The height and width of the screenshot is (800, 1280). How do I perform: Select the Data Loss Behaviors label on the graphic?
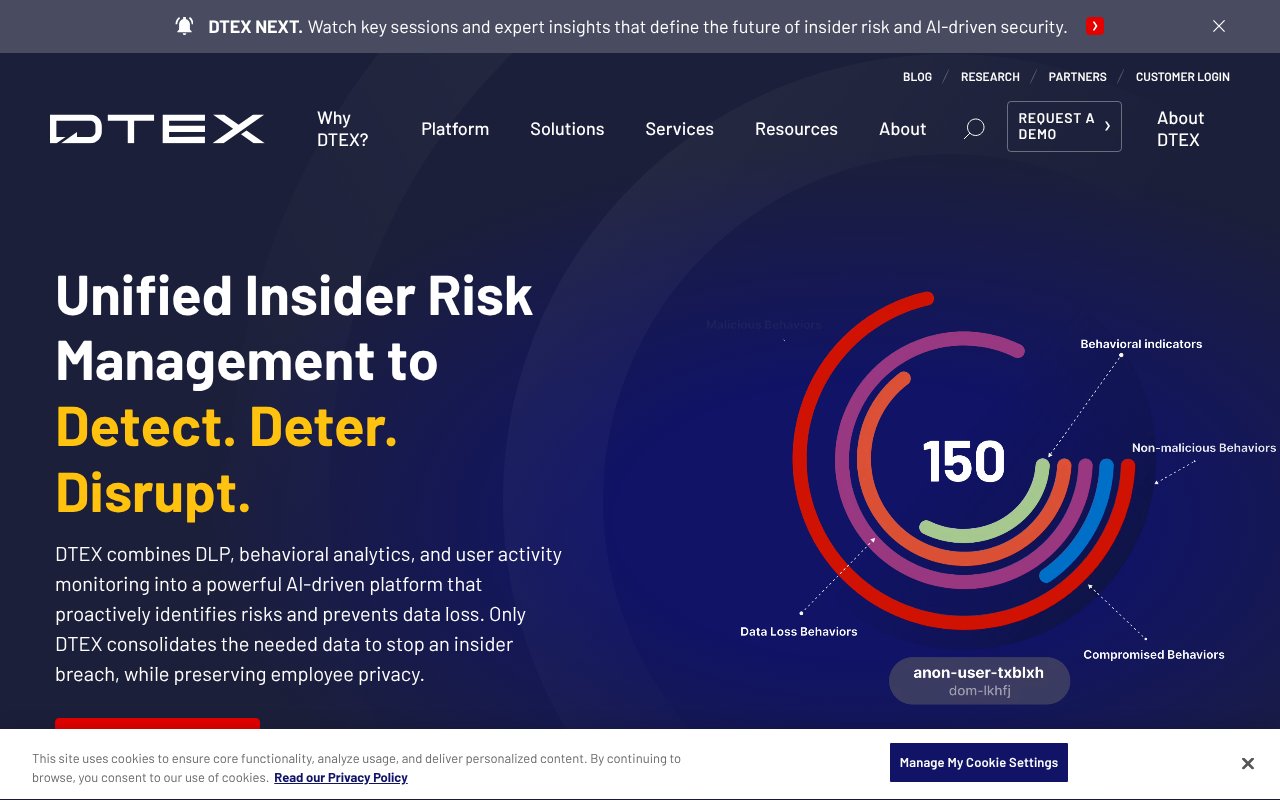click(x=798, y=631)
